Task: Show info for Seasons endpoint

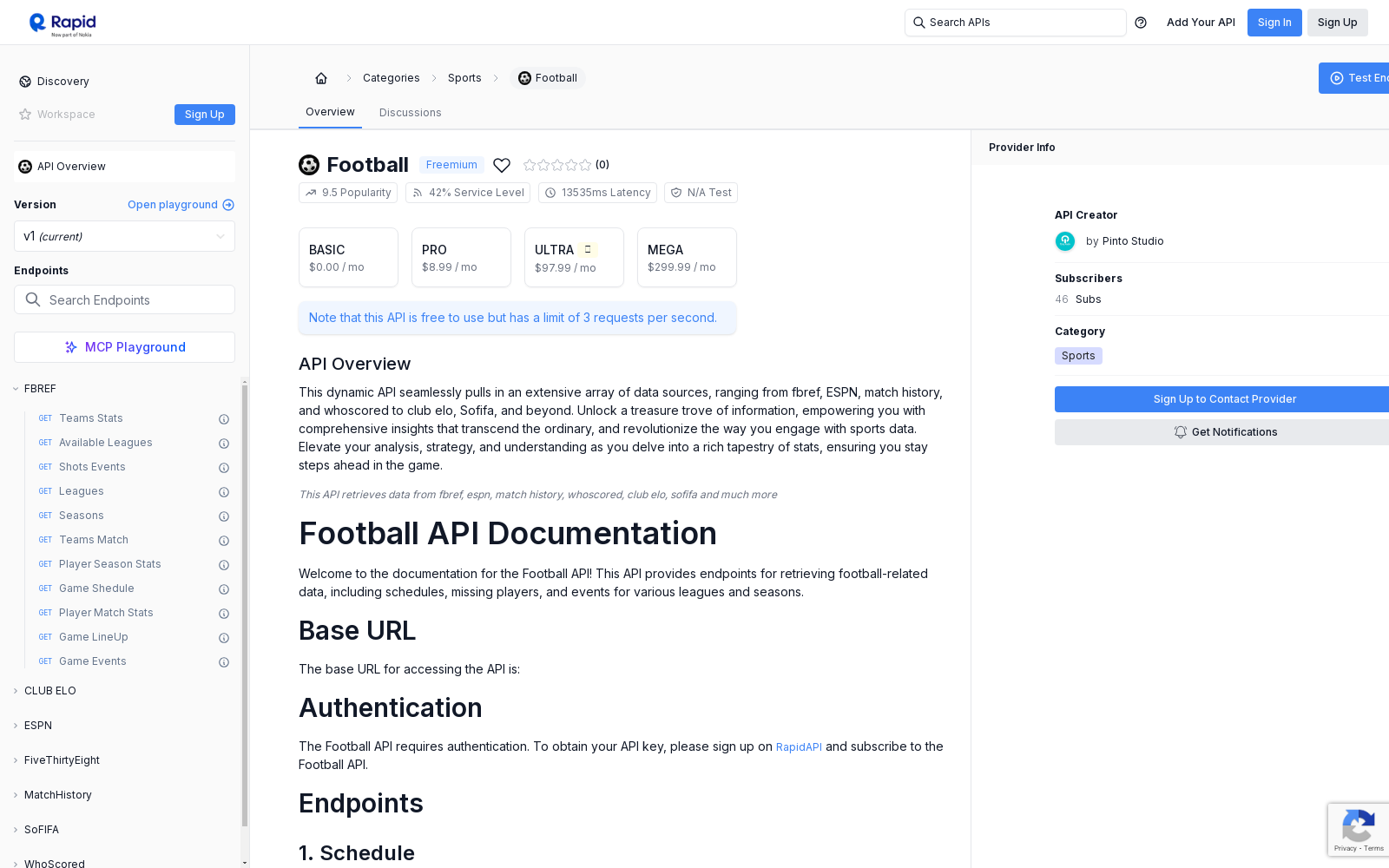Action: coord(224,516)
